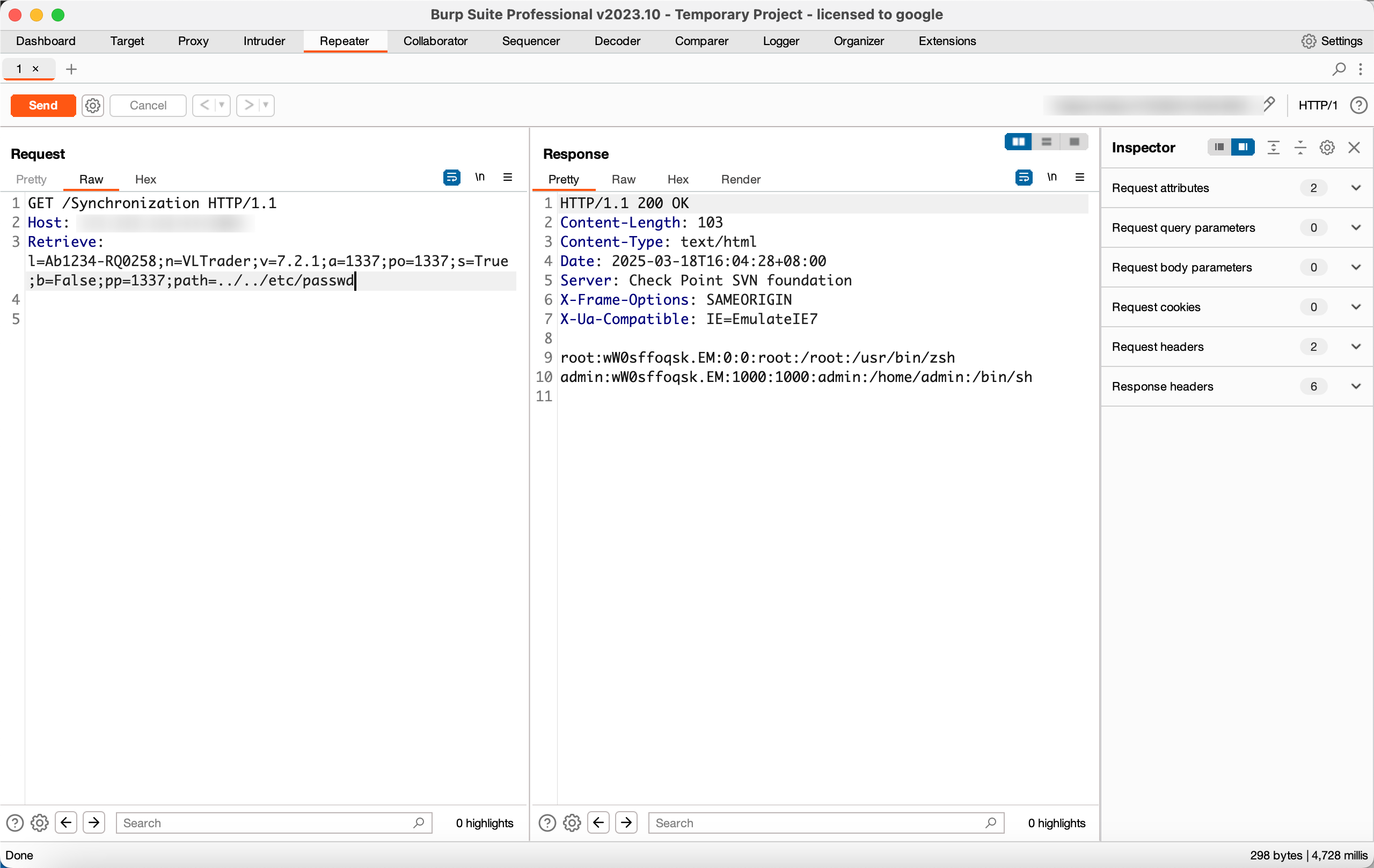Toggle non-printable characters in Request editor
1374x868 pixels.
480,178
